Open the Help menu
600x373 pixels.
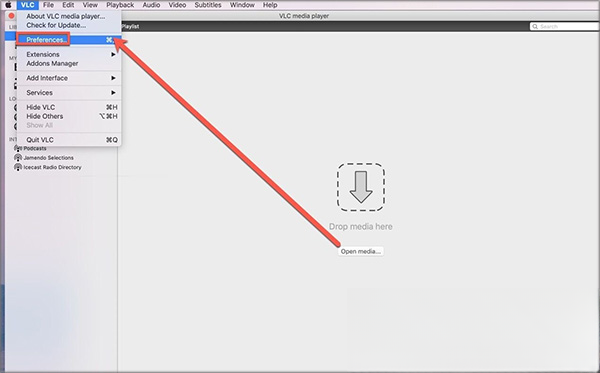[270, 5]
